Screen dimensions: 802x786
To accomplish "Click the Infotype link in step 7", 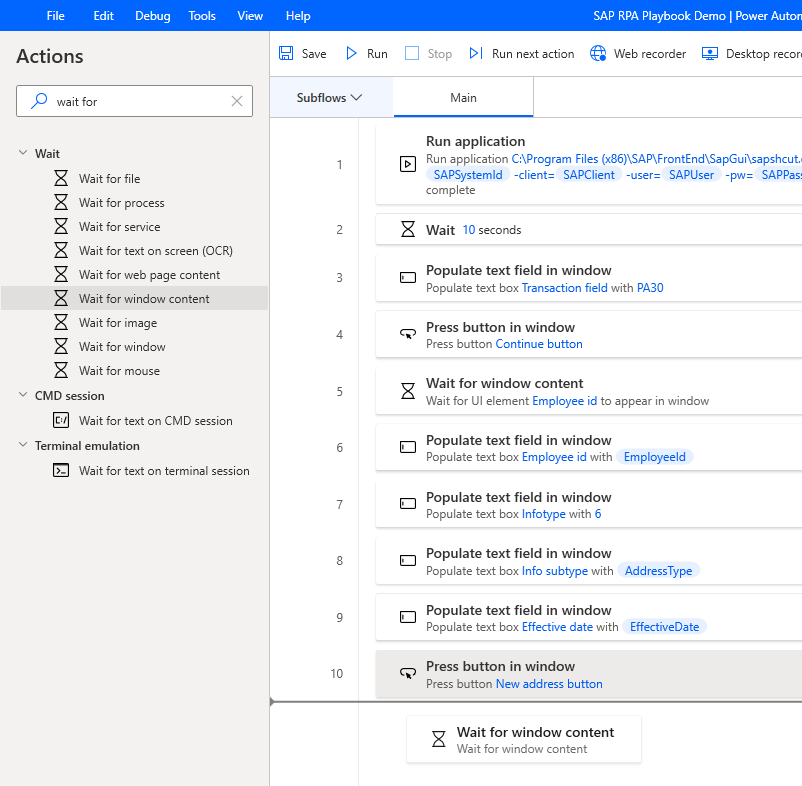I will (544, 514).
